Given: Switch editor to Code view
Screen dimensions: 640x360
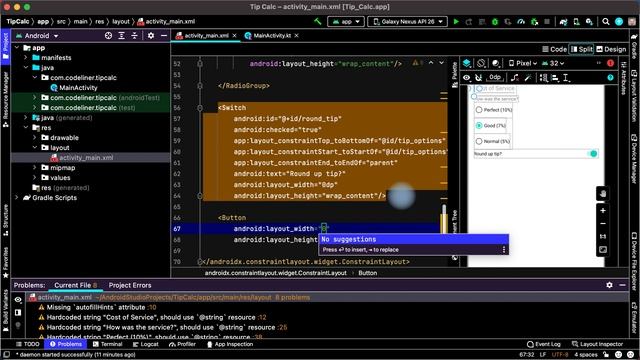Looking at the screenshot, I should (x=555, y=49).
